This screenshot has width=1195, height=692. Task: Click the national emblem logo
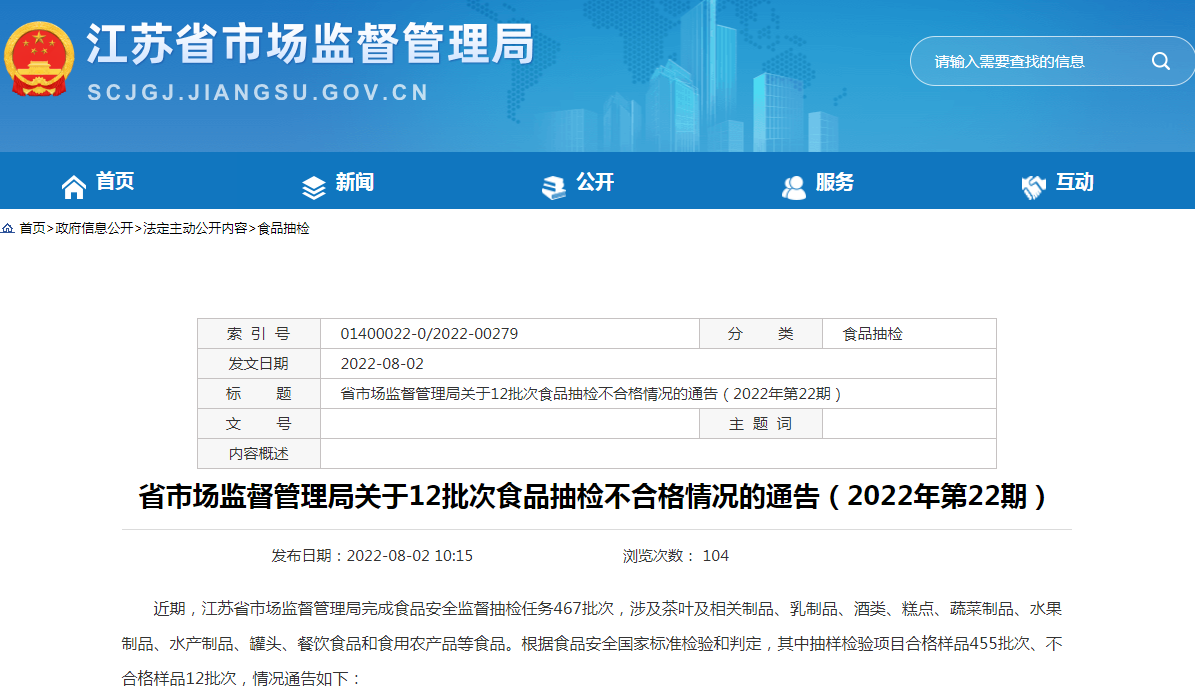[x=39, y=59]
